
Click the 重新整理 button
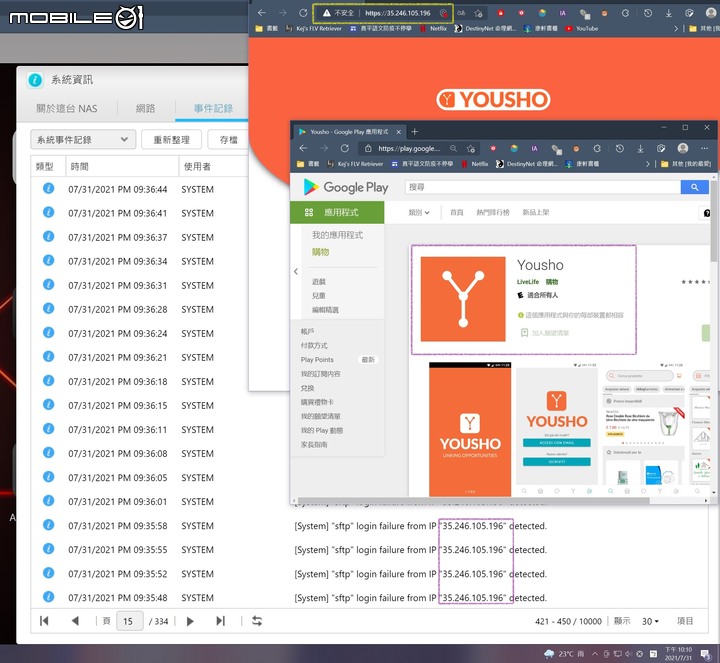(x=171, y=140)
